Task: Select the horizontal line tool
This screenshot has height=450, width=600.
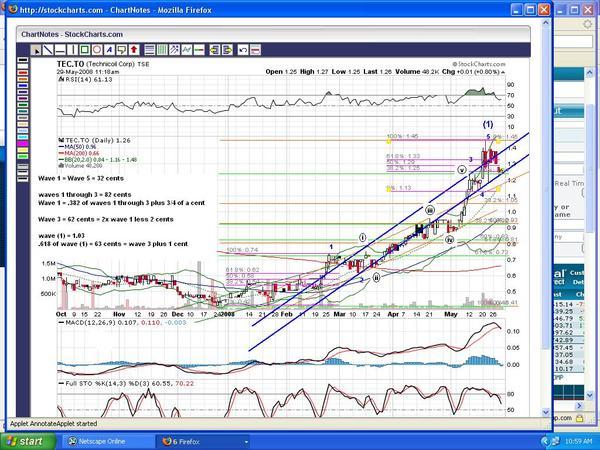Action: [x=60, y=50]
